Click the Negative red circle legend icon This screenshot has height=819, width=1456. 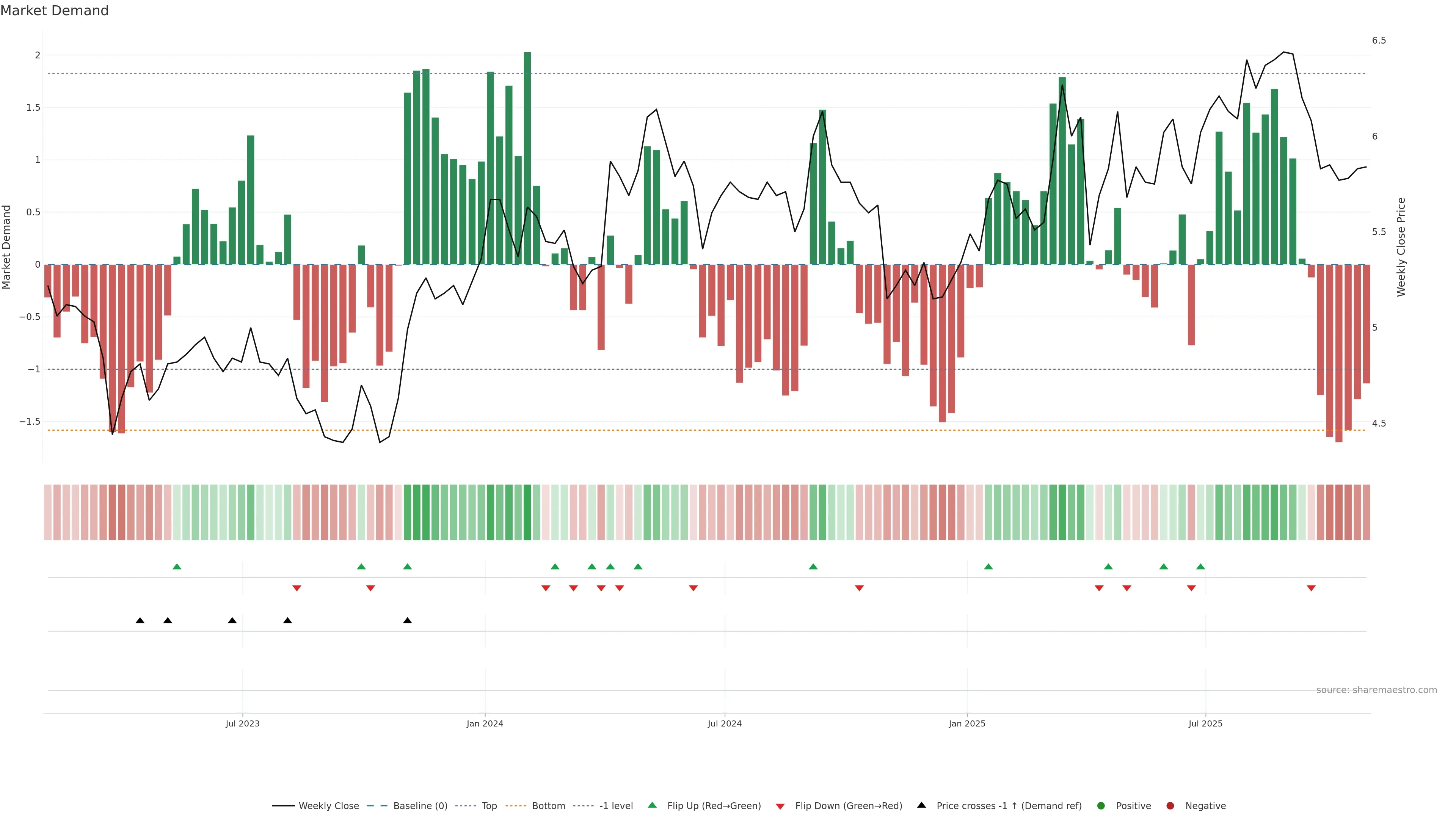[x=1170, y=805]
